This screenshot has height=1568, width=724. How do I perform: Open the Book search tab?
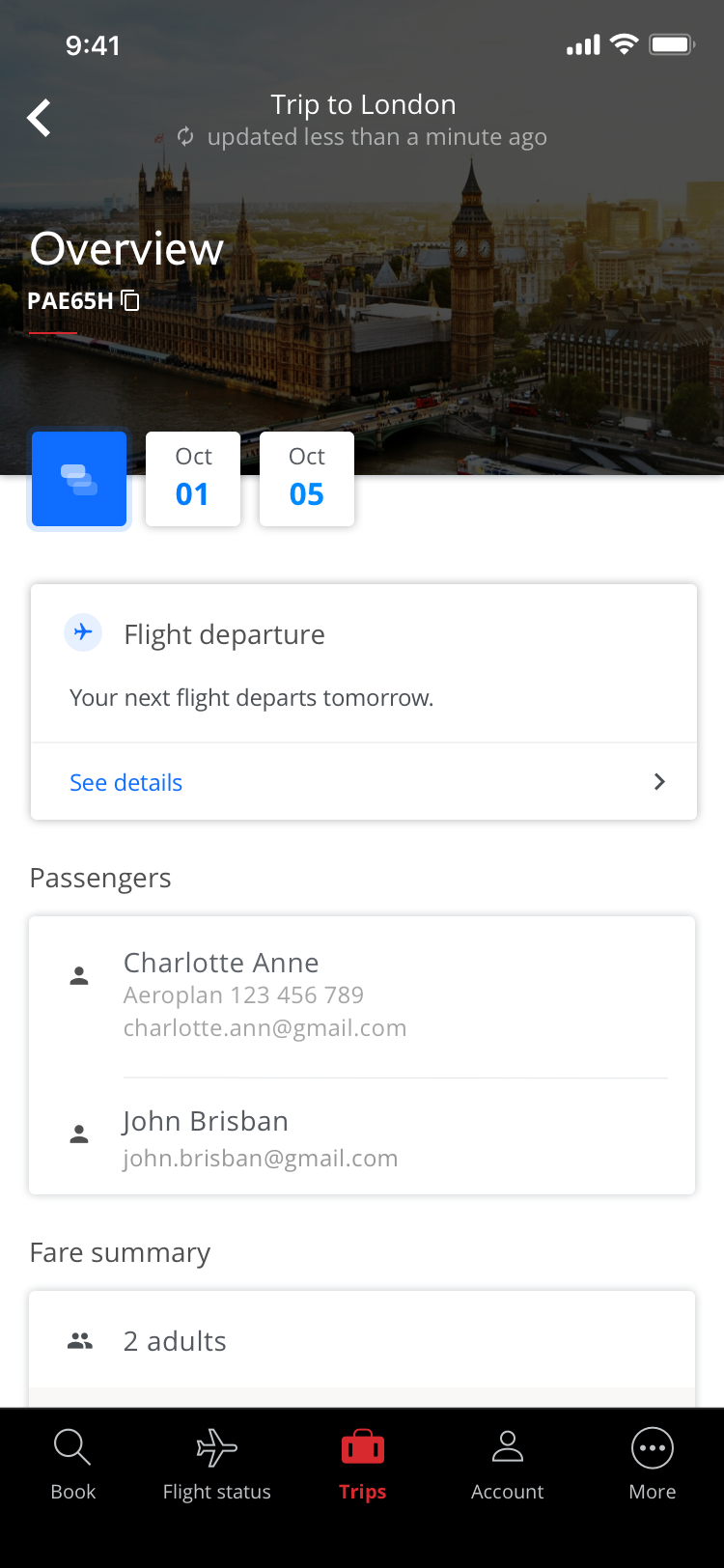(73, 1464)
